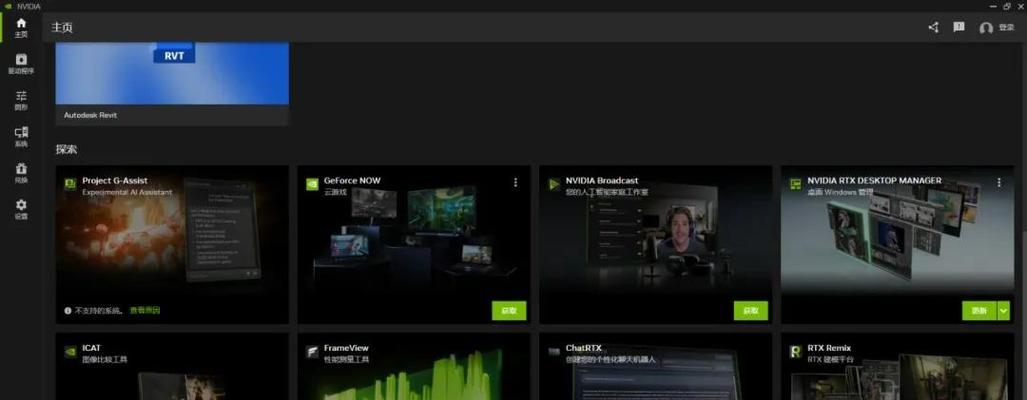
Task: Open the feedback chat icon in top bar
Action: [x=959, y=27]
